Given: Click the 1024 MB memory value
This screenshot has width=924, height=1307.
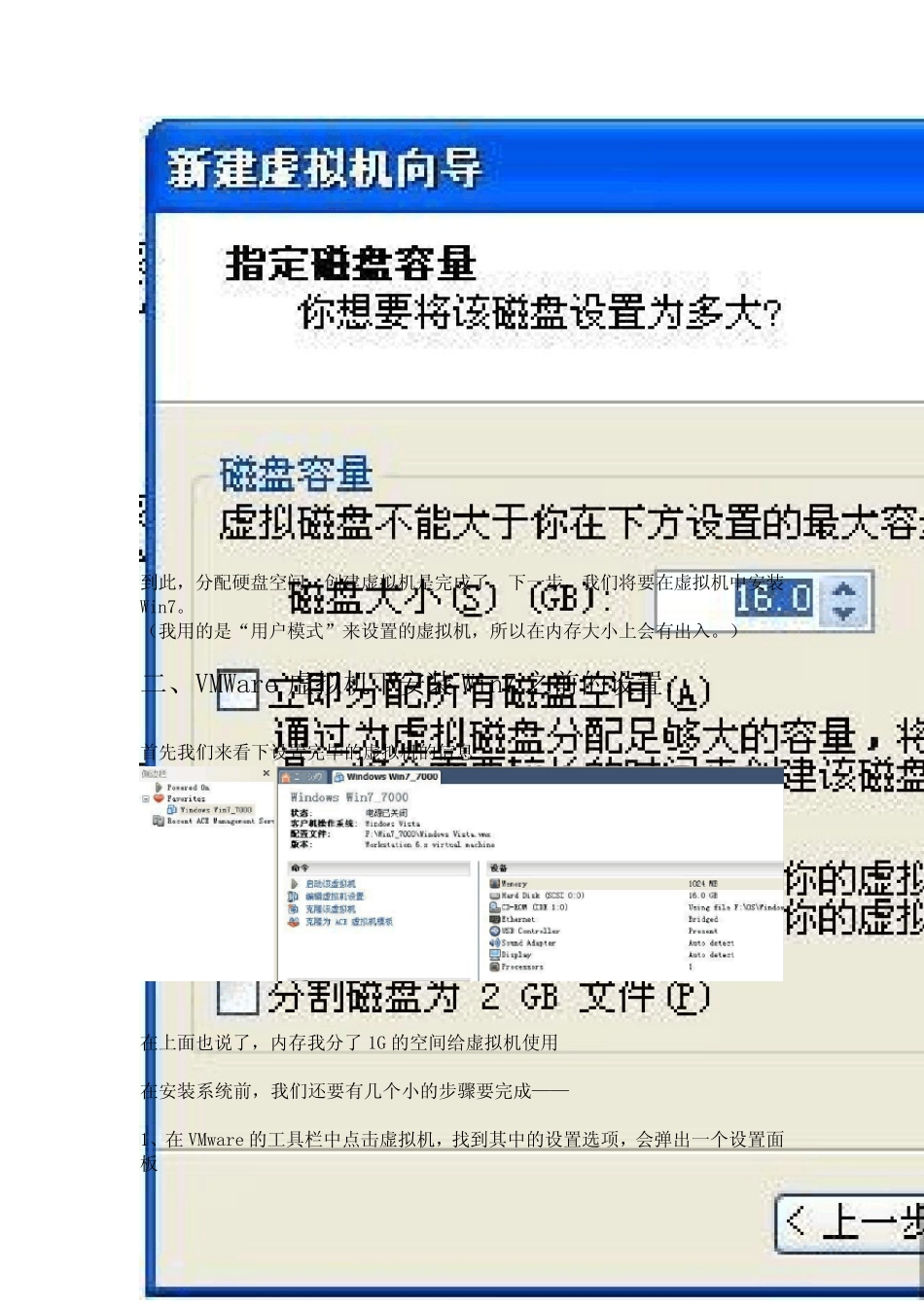Looking at the screenshot, I should click(703, 884).
